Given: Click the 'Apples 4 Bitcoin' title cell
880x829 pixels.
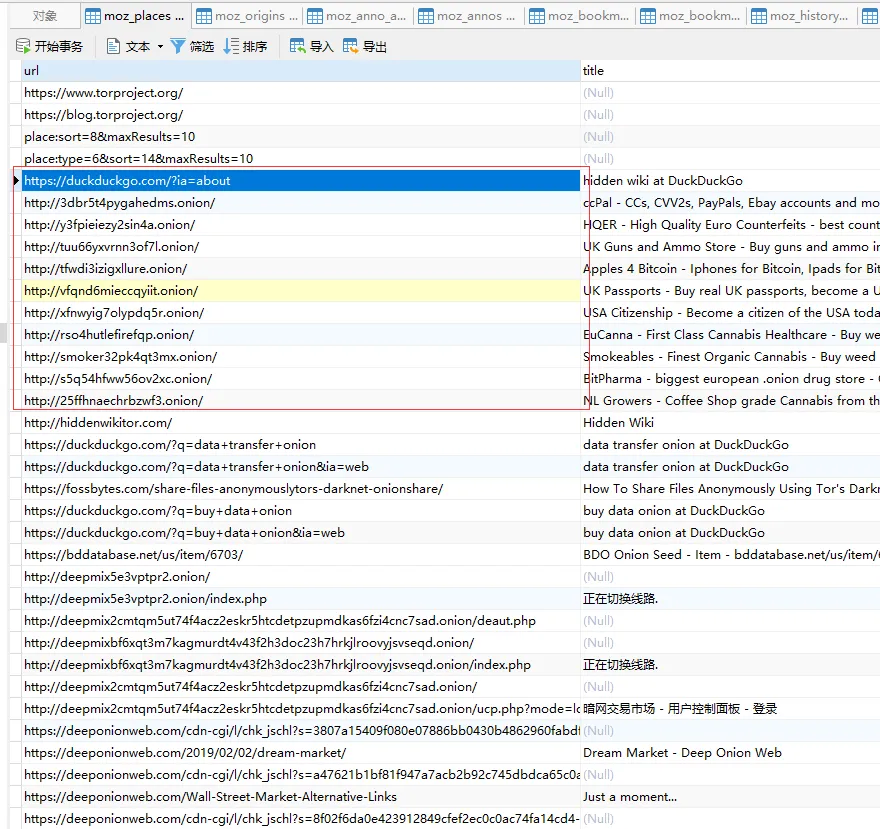Looking at the screenshot, I should pyautogui.click(x=730, y=268).
